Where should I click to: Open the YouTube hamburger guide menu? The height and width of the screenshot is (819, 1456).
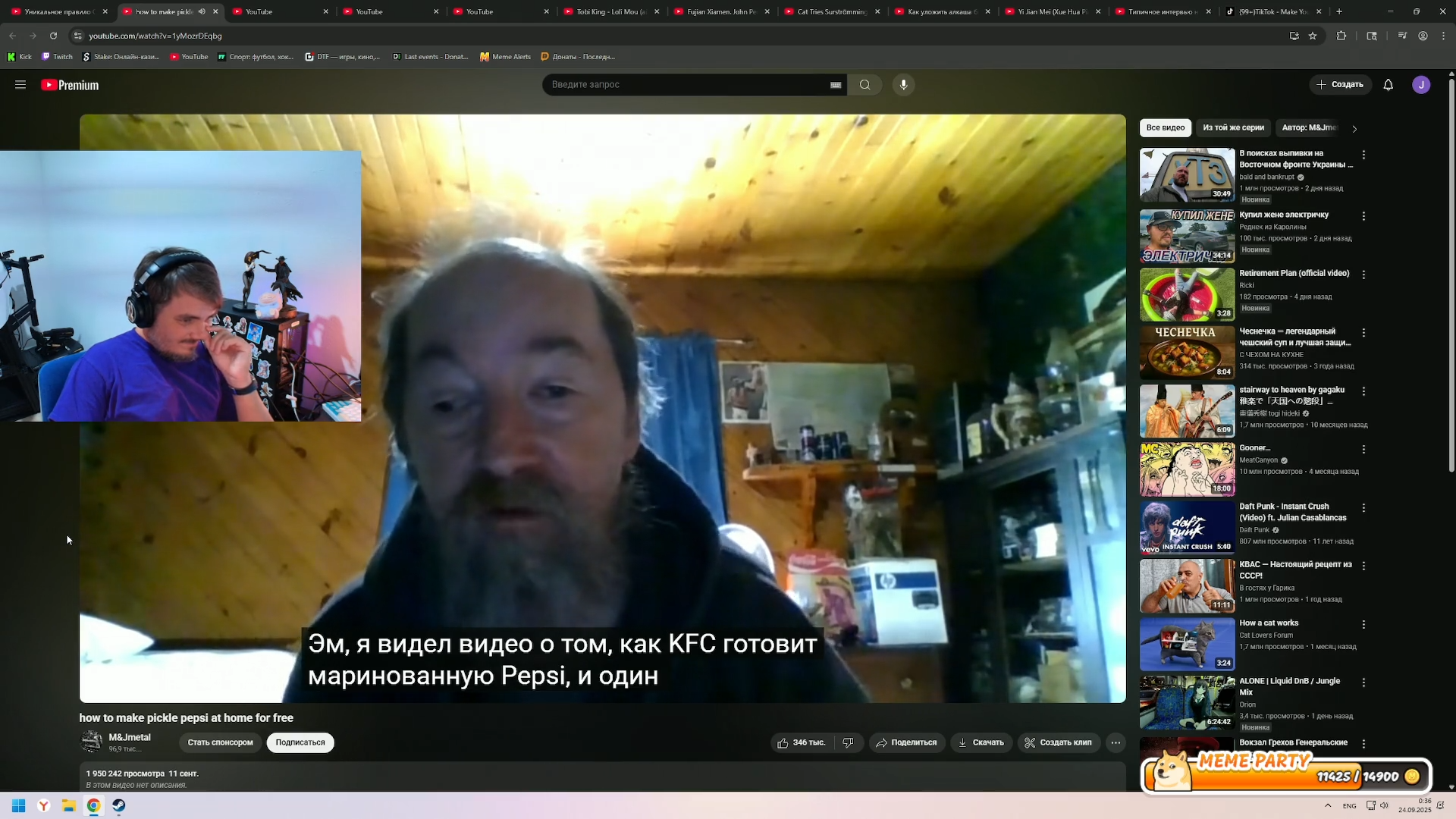click(x=20, y=85)
